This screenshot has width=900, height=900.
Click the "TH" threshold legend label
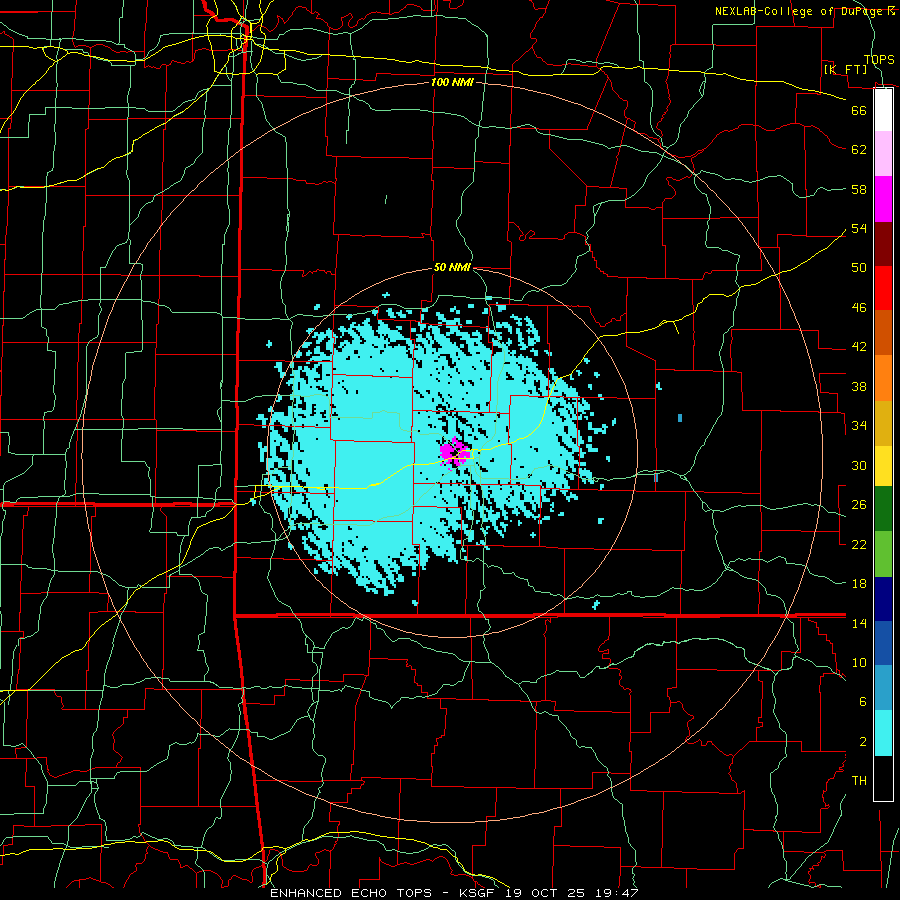[859, 781]
